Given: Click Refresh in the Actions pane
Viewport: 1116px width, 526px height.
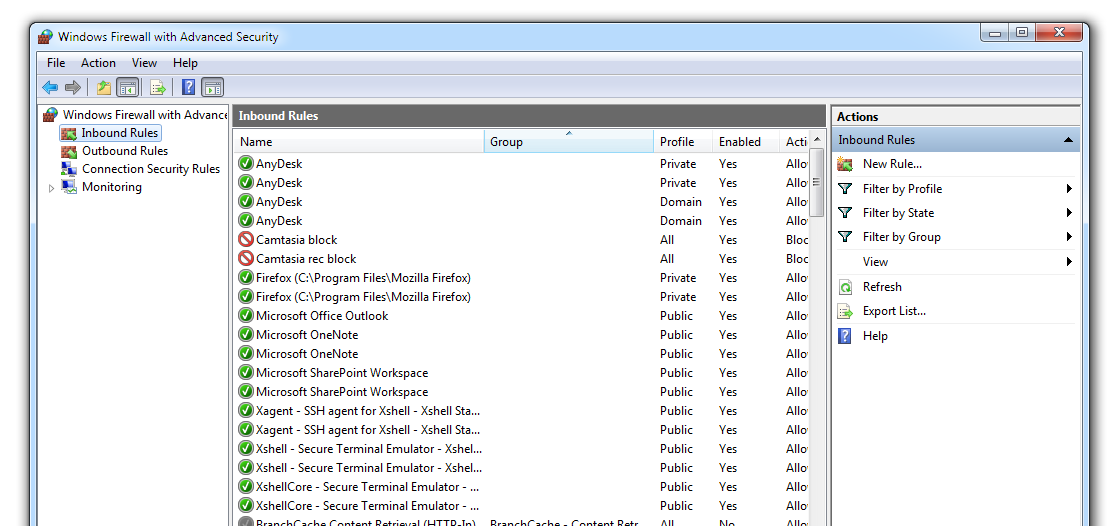Looking at the screenshot, I should 882,287.
